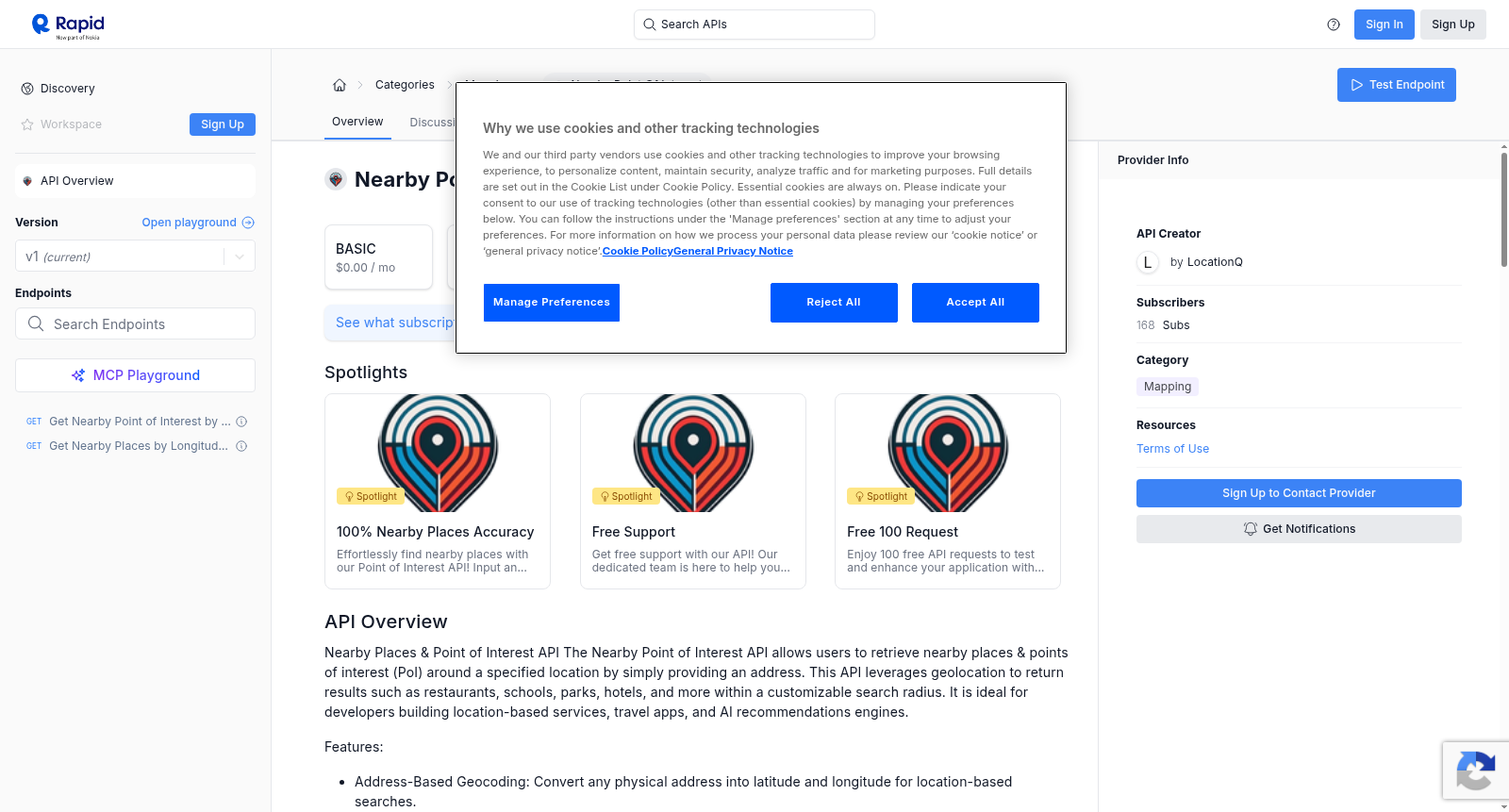
Task: Click the Rapid logo
Action: [x=68, y=25]
